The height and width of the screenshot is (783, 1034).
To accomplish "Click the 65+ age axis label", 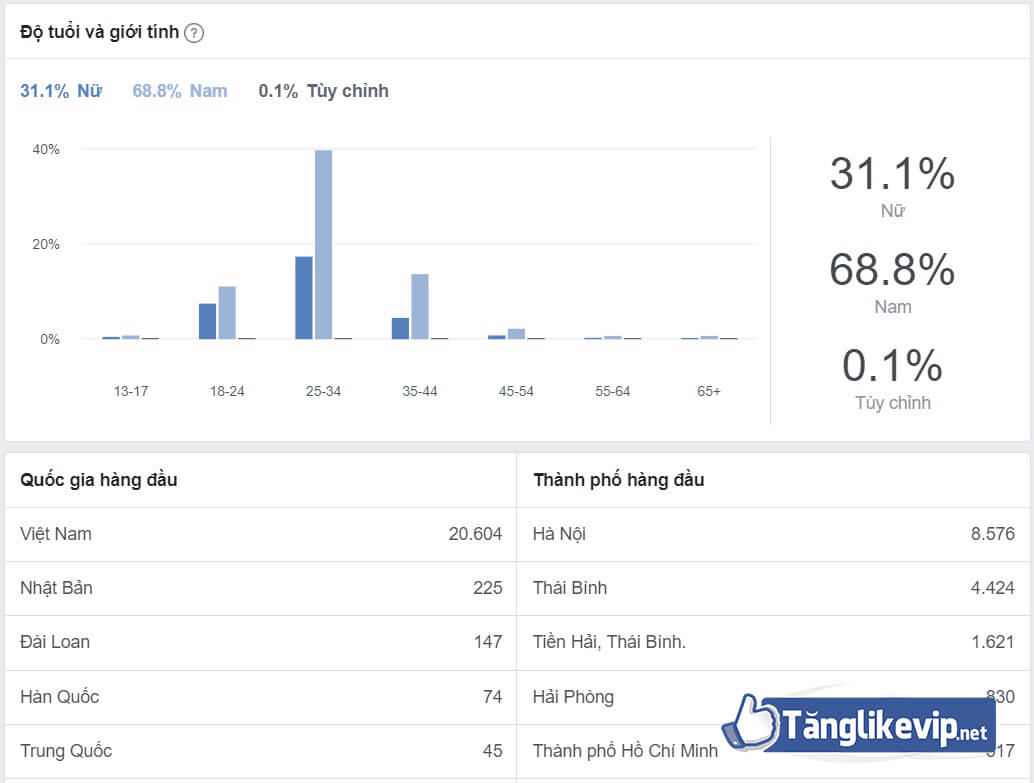I will click(708, 391).
